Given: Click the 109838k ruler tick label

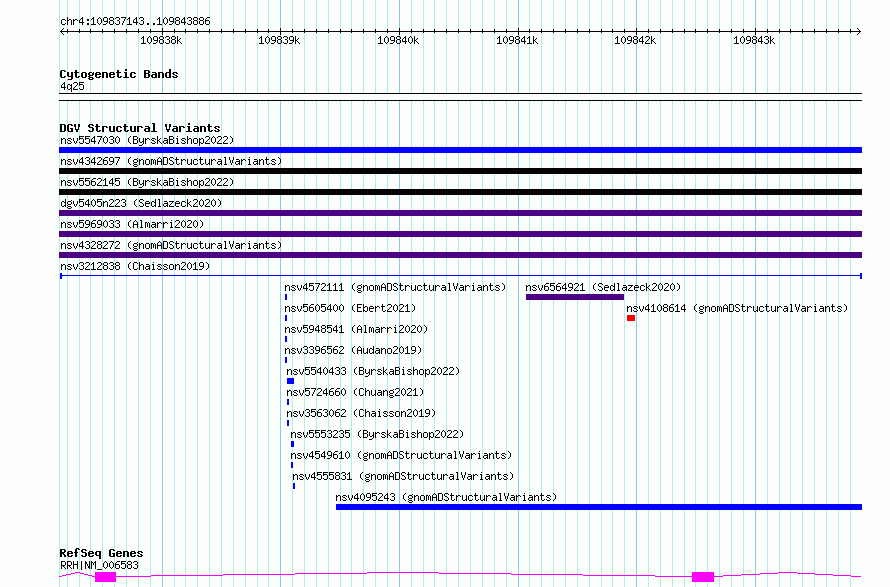Looking at the screenshot, I should 161,40.
